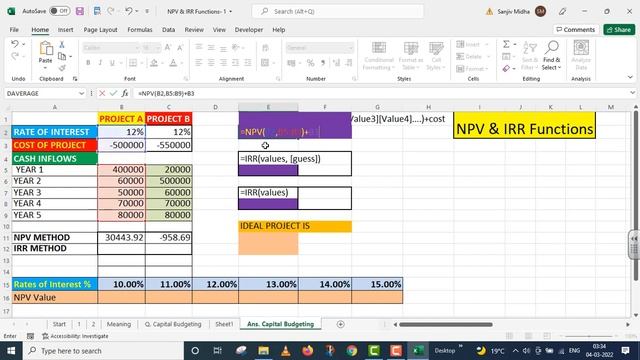Select the PROJECT A header cell

[x=121, y=119]
